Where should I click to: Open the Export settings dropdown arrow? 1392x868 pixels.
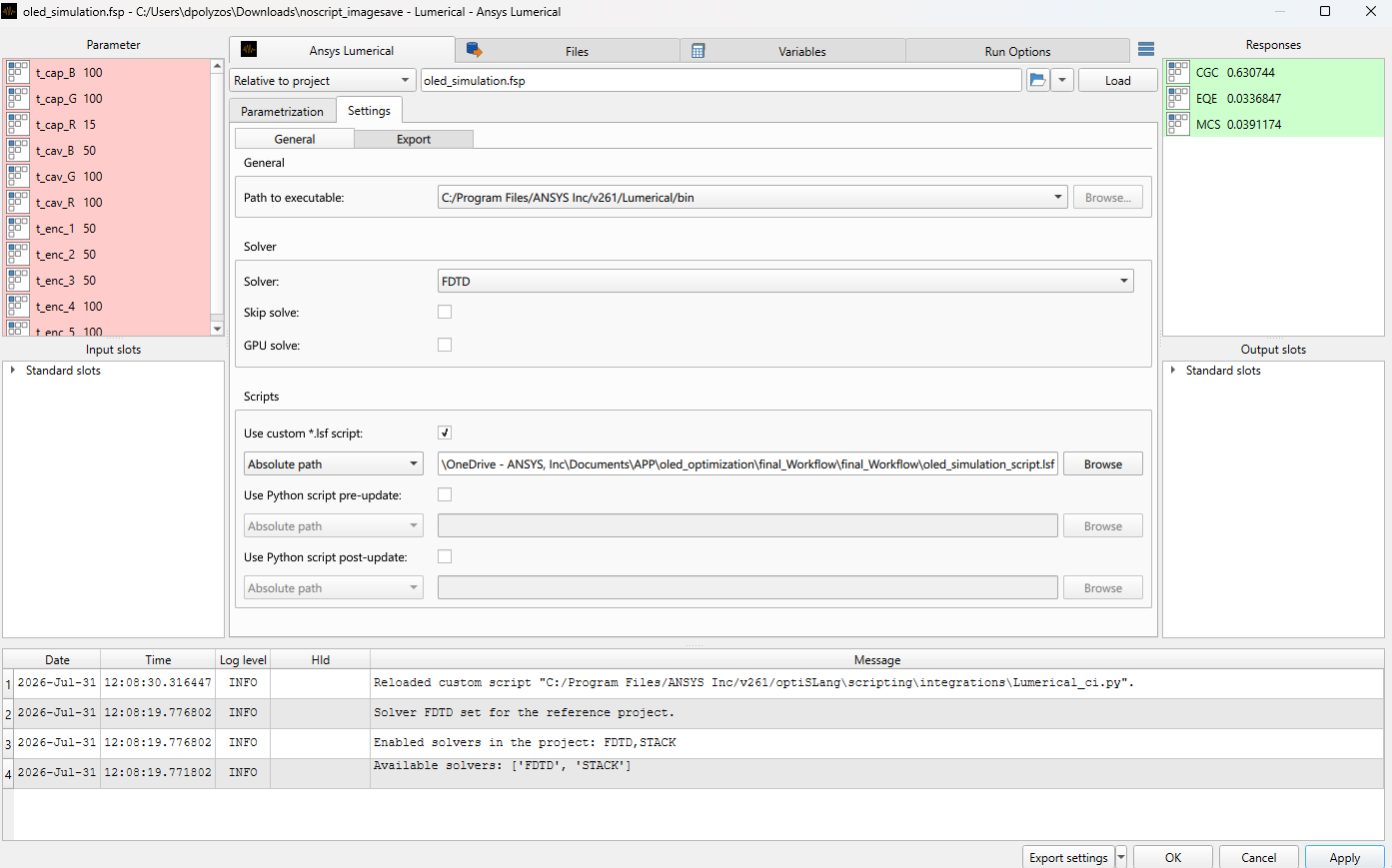coord(1121,857)
